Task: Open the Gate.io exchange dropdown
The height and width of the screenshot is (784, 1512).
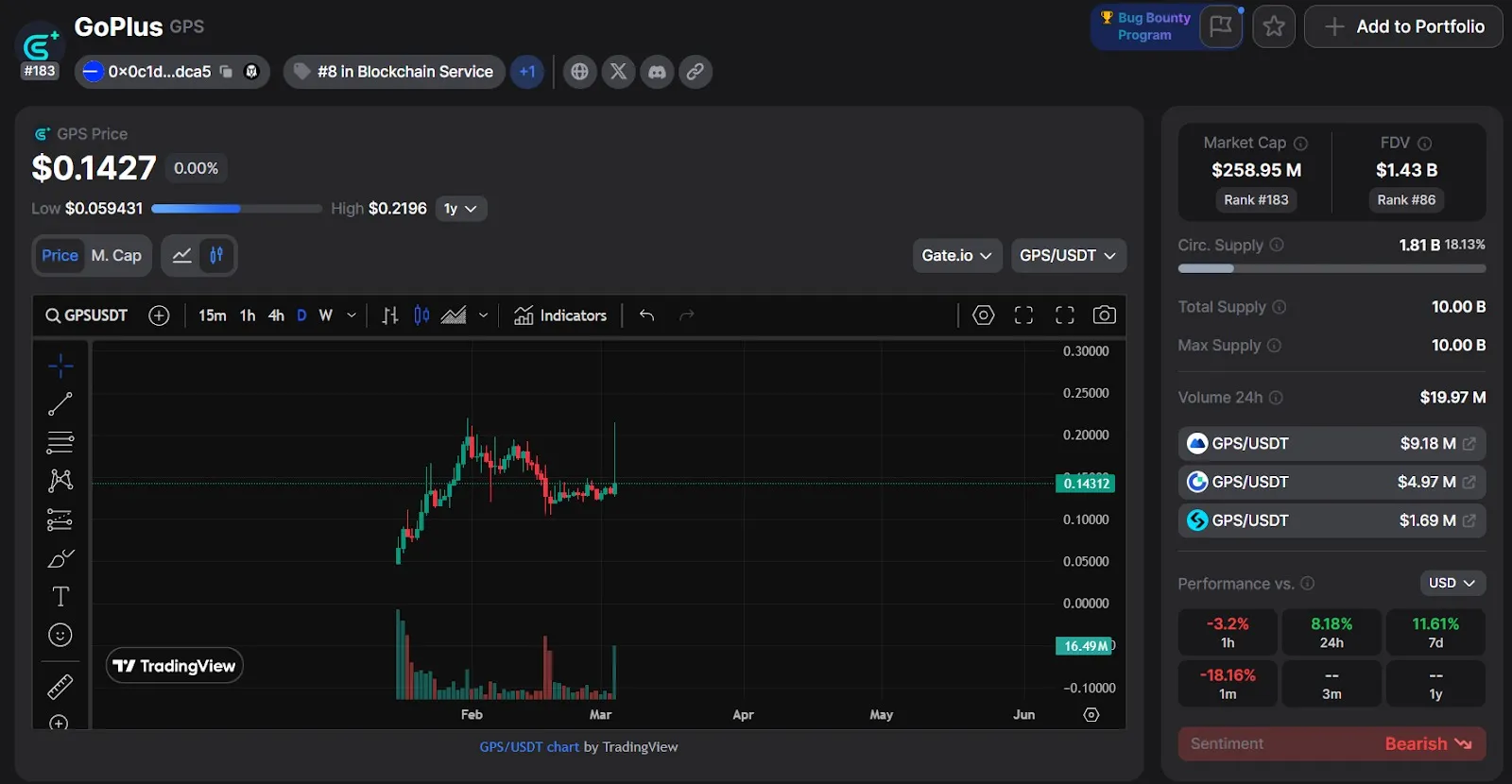Action: [956, 256]
